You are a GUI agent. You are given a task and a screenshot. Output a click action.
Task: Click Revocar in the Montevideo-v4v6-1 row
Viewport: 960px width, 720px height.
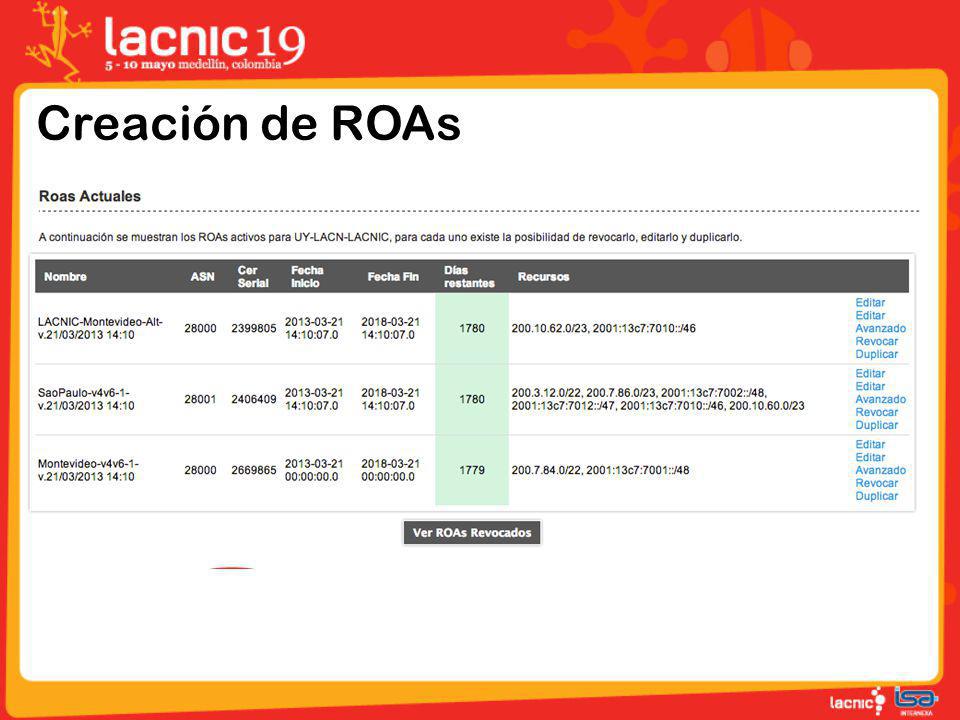pos(876,483)
